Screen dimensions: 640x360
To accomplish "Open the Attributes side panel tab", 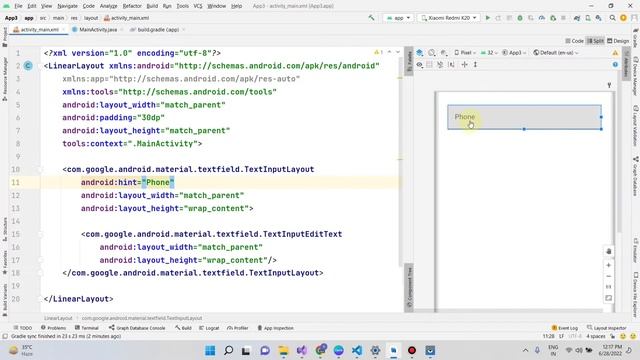I will pyautogui.click(x=627, y=64).
